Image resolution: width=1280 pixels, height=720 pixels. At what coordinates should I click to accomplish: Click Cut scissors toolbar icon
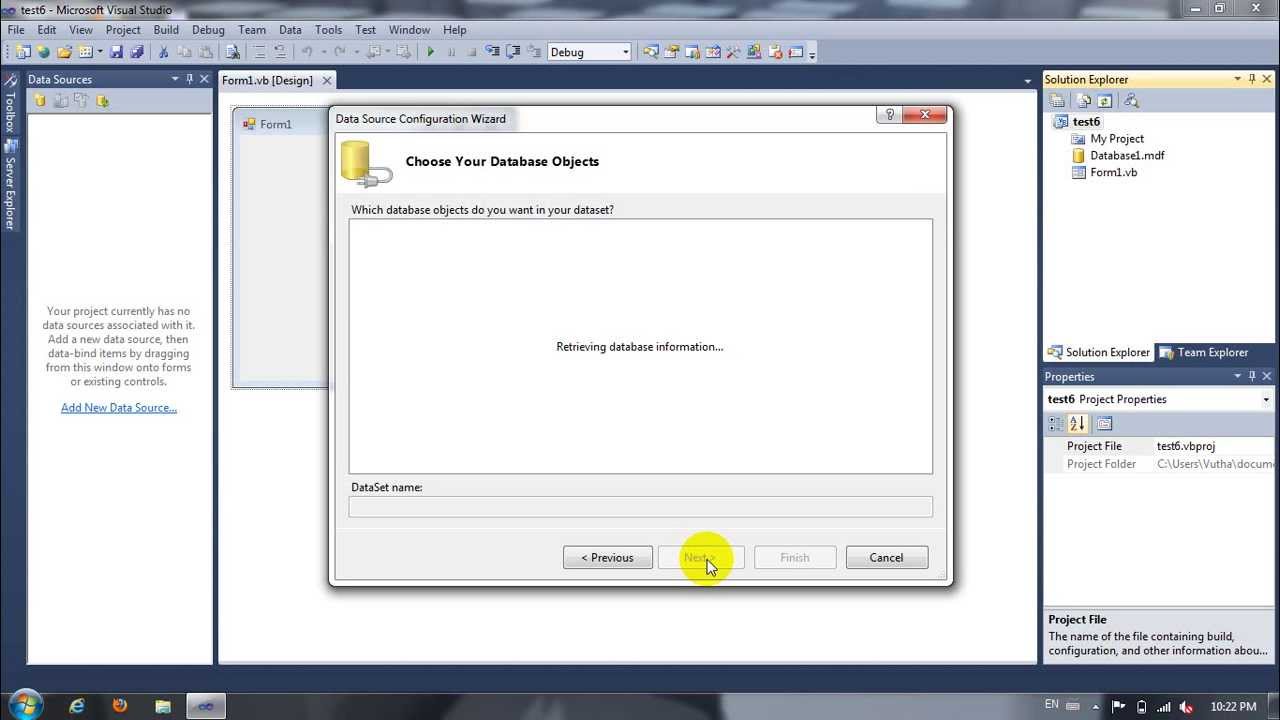point(164,52)
